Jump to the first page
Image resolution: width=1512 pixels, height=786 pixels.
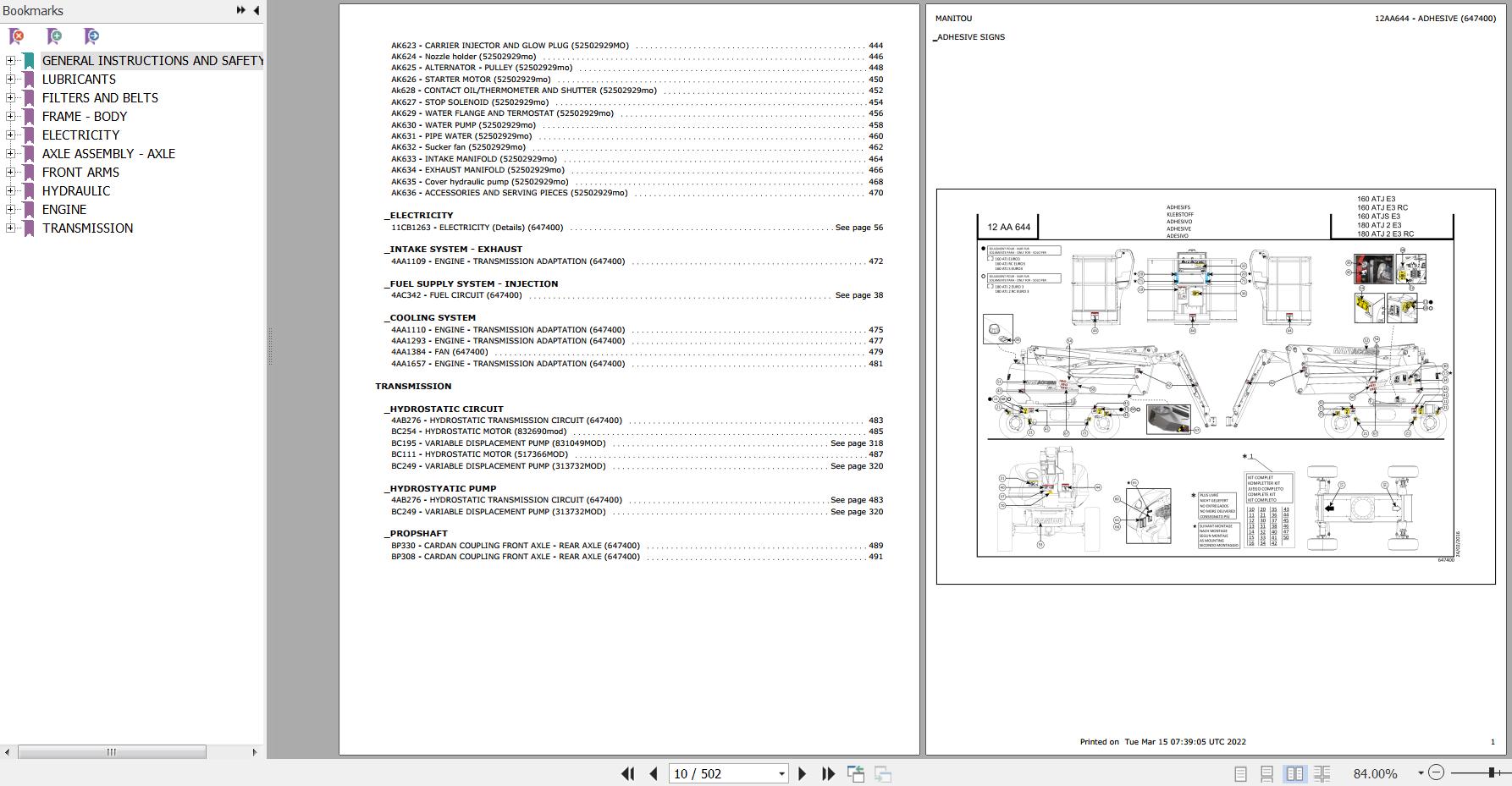[627, 773]
